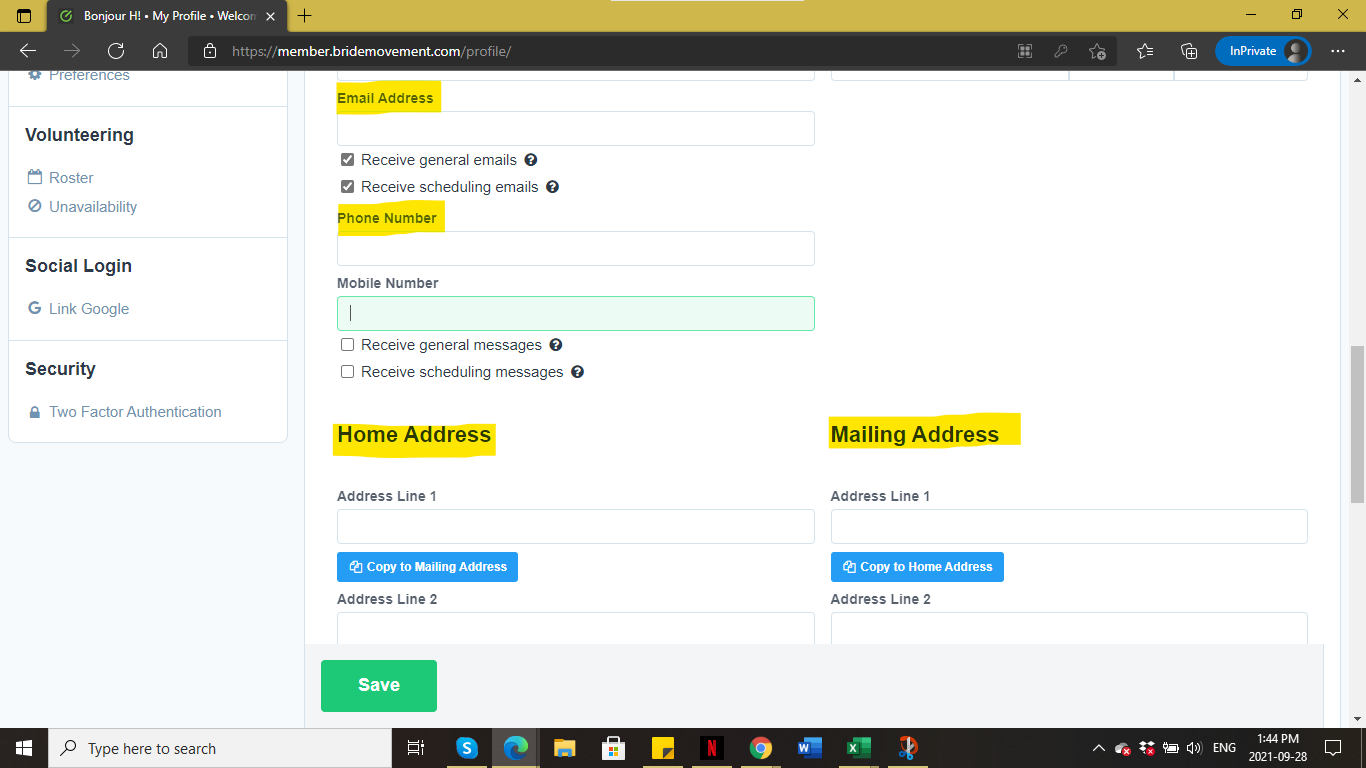The width and height of the screenshot is (1366, 768).
Task: Click the grid icon in the address bar
Action: (x=1025, y=51)
